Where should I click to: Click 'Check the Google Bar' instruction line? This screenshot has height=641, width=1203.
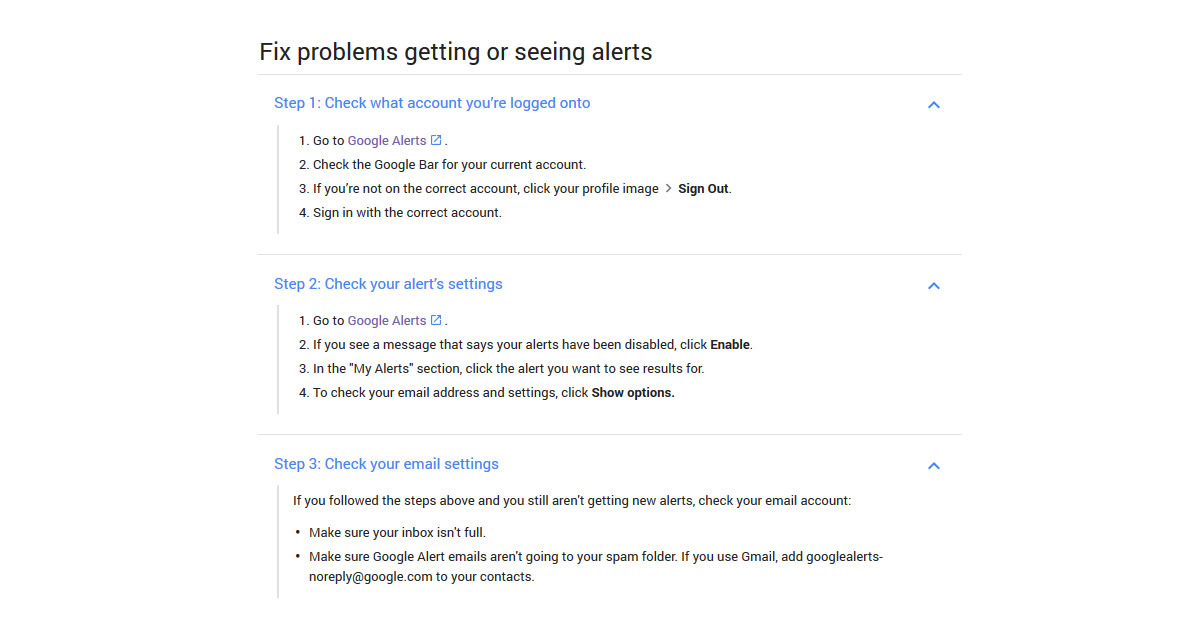449,165
